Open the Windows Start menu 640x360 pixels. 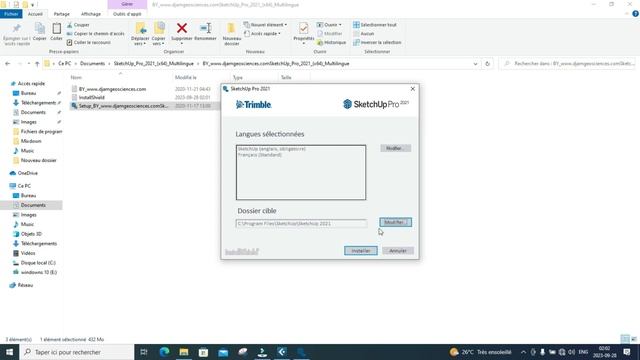point(9,352)
